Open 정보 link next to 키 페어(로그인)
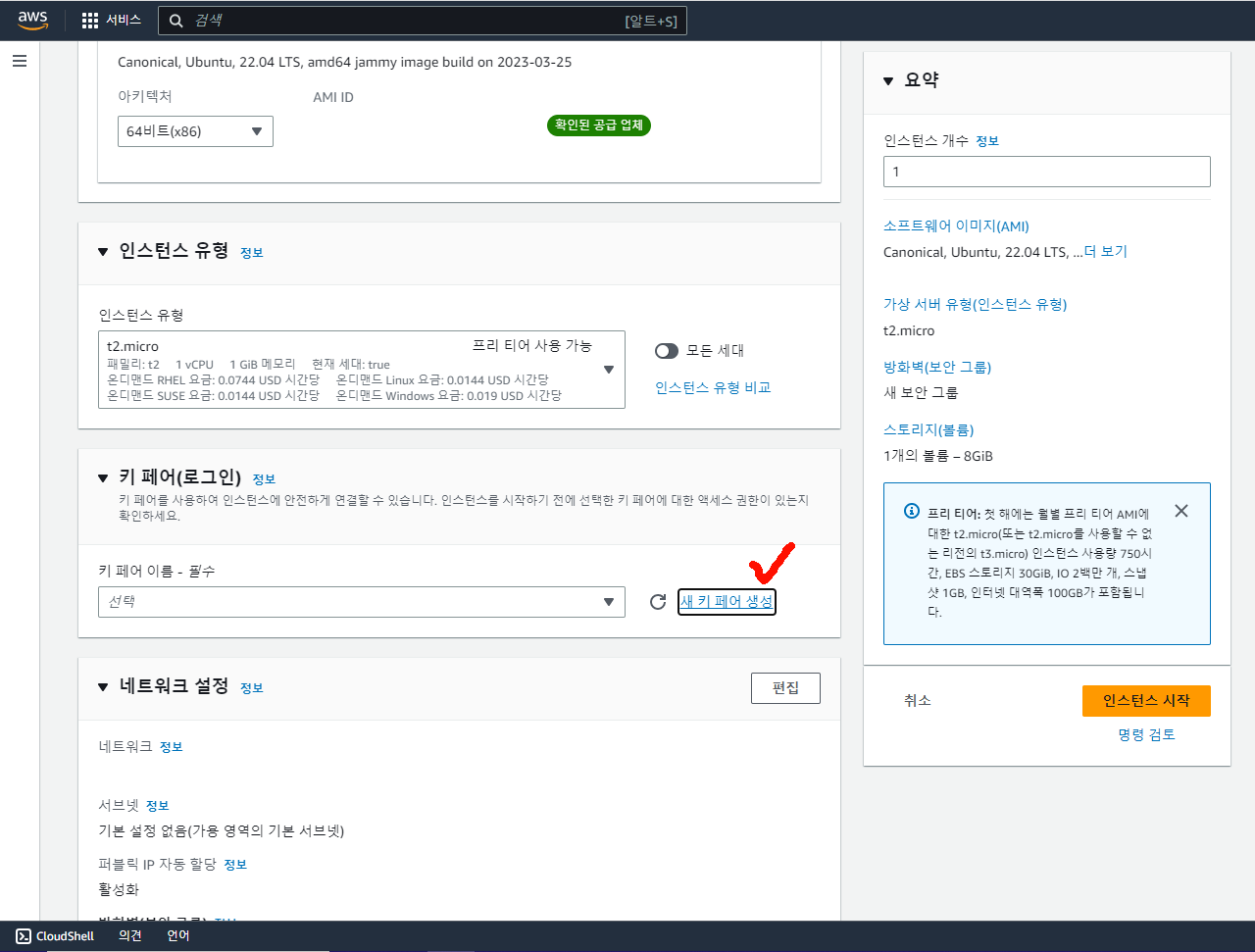The image size is (1255, 952). pyautogui.click(x=264, y=479)
